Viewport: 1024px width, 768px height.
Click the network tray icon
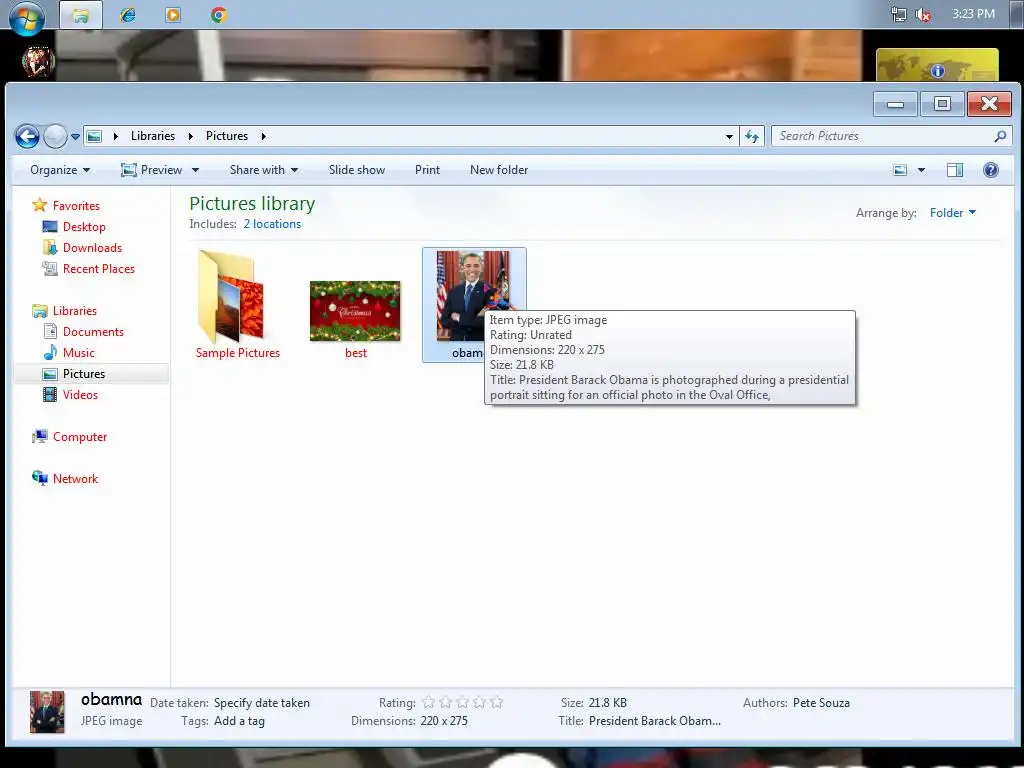point(899,14)
